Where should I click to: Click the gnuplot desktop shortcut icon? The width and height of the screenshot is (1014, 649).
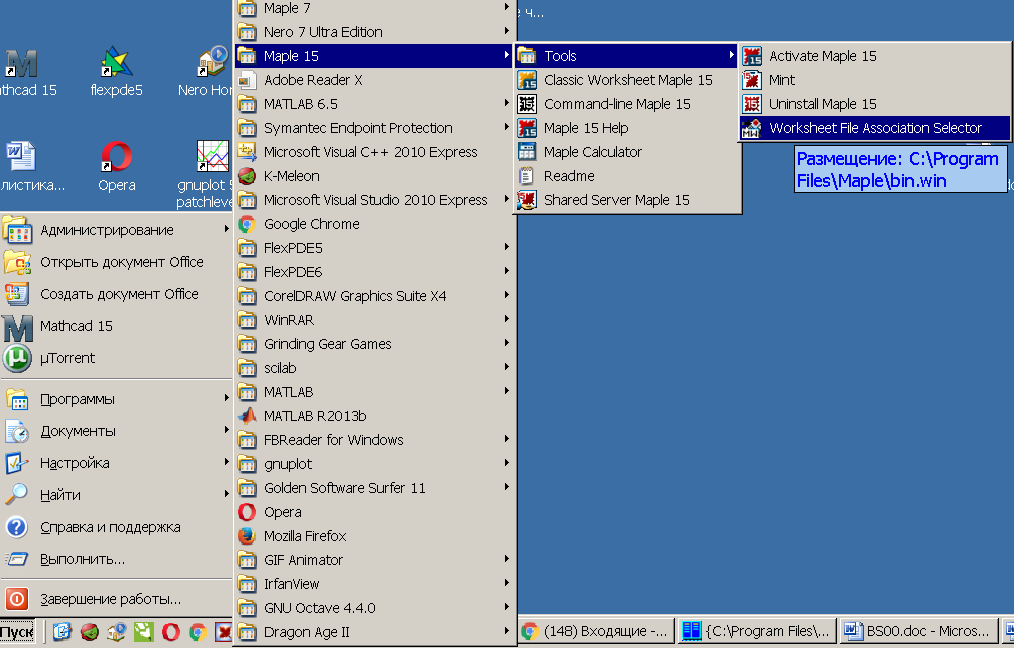pos(212,157)
